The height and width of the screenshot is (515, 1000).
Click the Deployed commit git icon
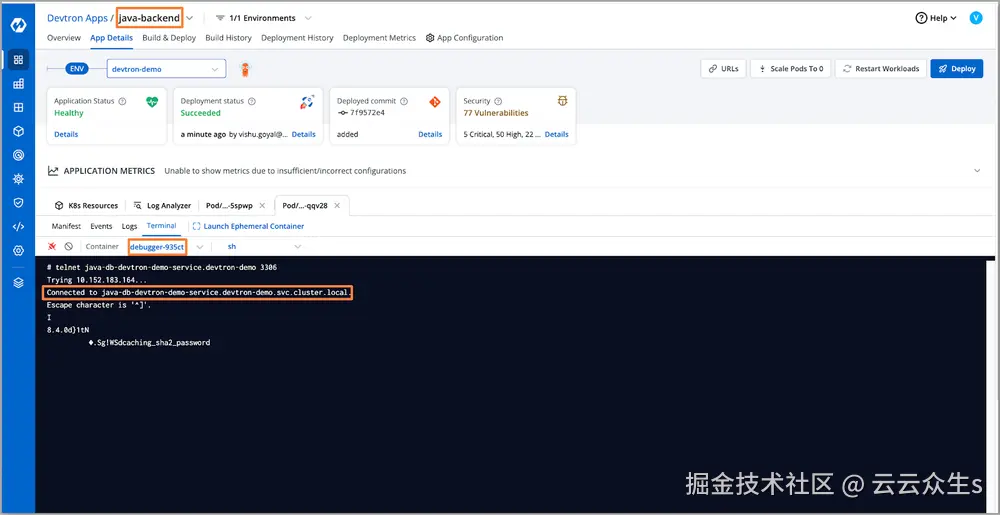(x=435, y=102)
